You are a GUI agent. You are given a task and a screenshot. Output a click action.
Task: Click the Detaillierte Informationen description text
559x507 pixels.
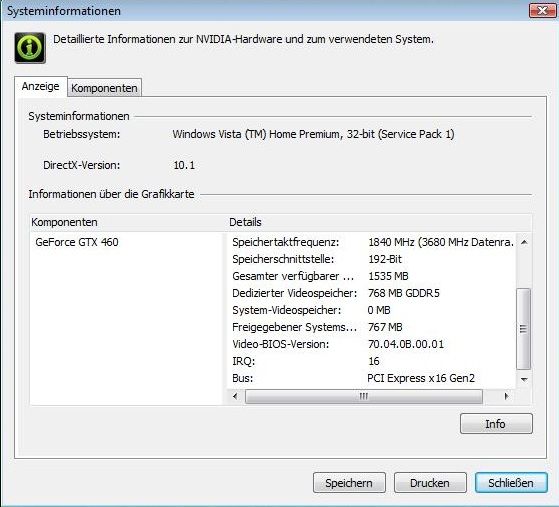243,39
